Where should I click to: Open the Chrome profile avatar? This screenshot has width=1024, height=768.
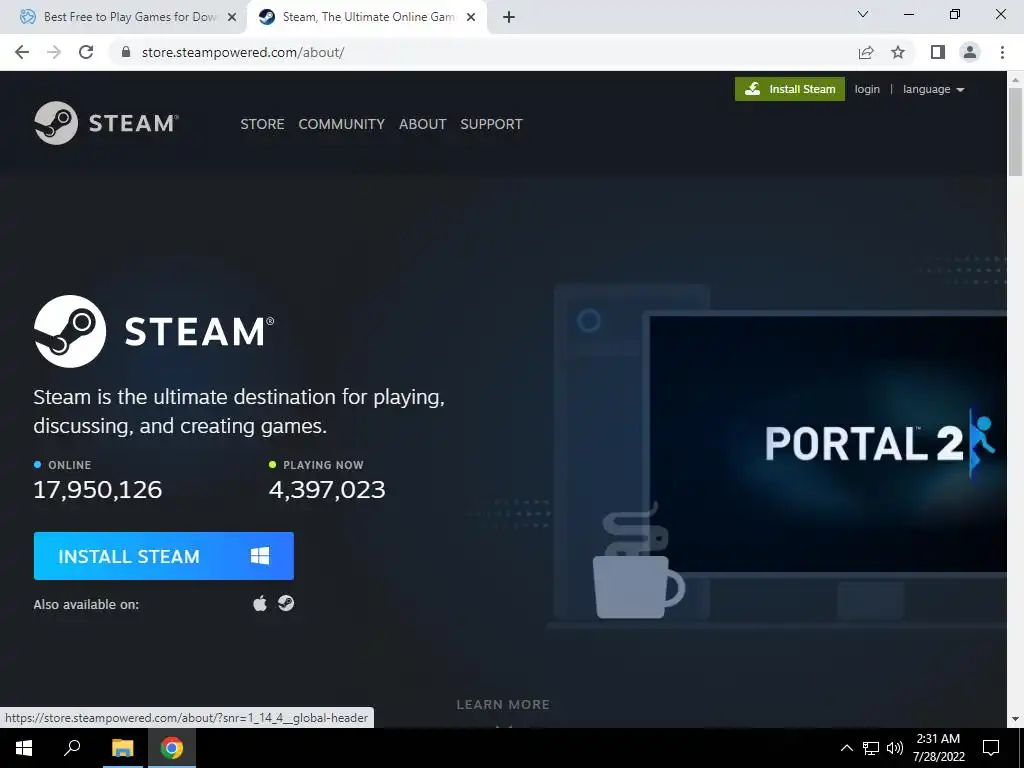coord(970,52)
